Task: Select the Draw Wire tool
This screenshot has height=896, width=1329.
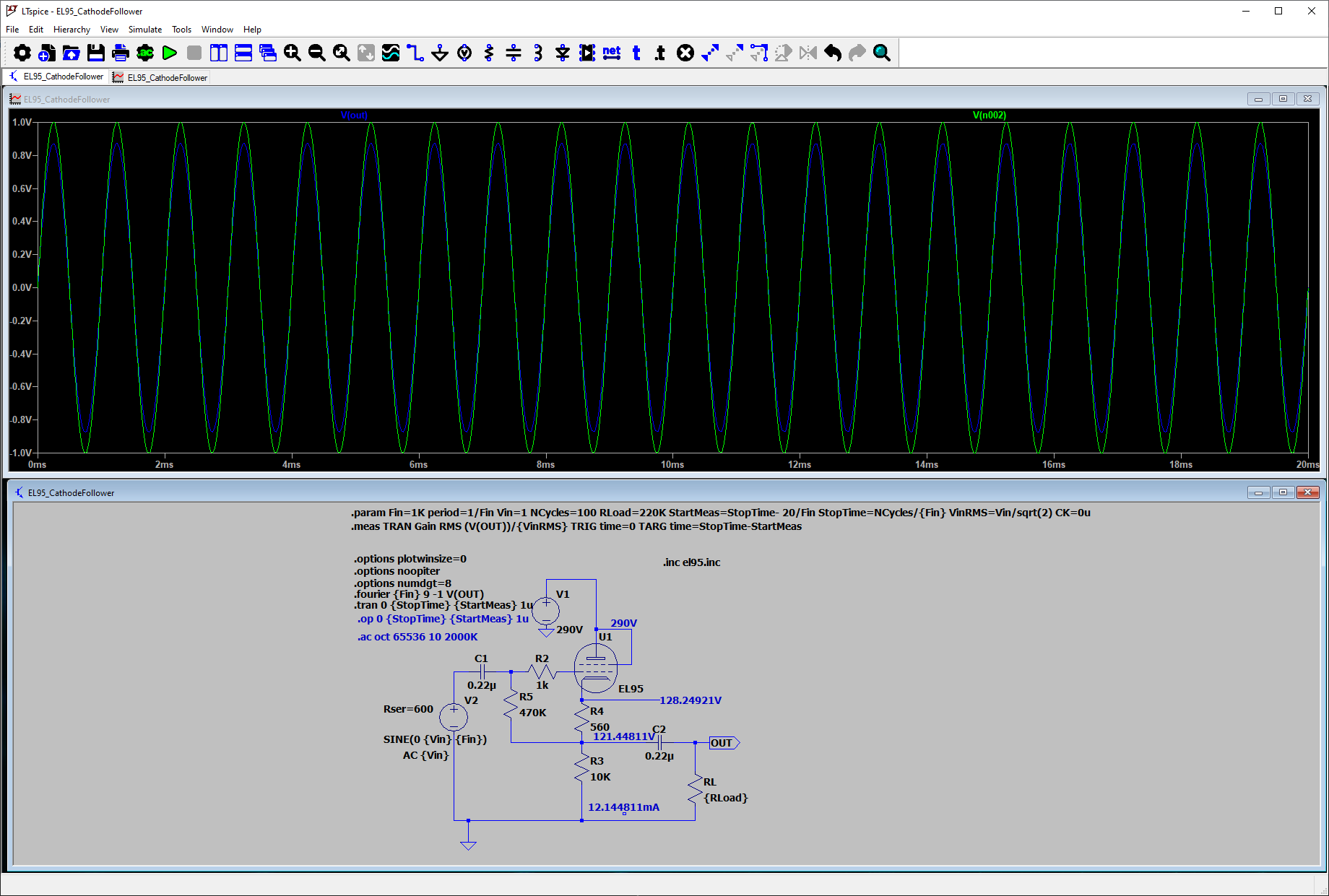Action: point(415,53)
